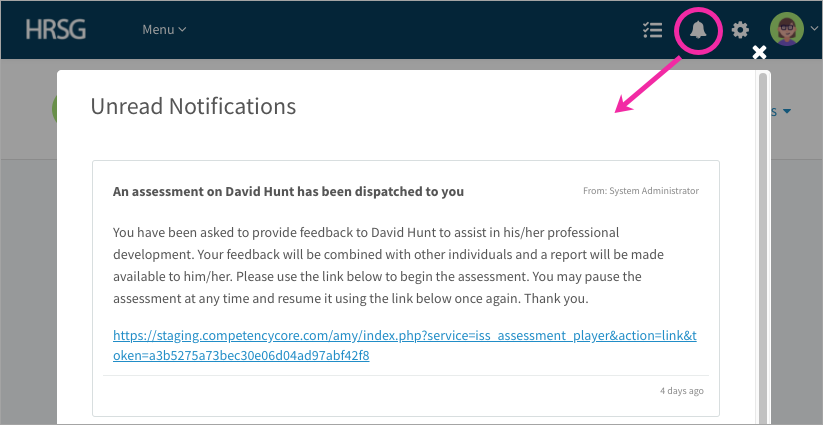The image size is (823, 425).
Task: Click the dimmed background left of the popup
Action: 28,262
